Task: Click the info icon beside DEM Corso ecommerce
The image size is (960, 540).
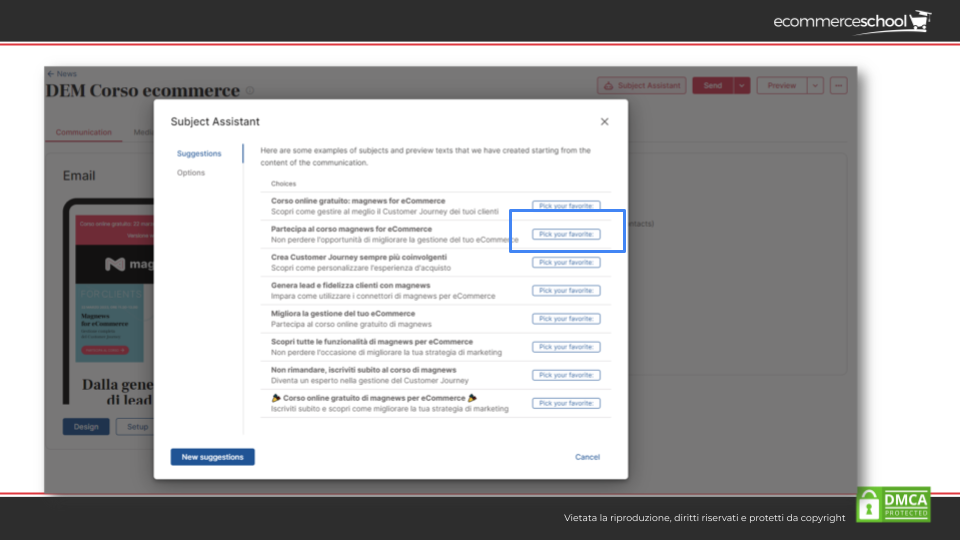Action: 250,92
